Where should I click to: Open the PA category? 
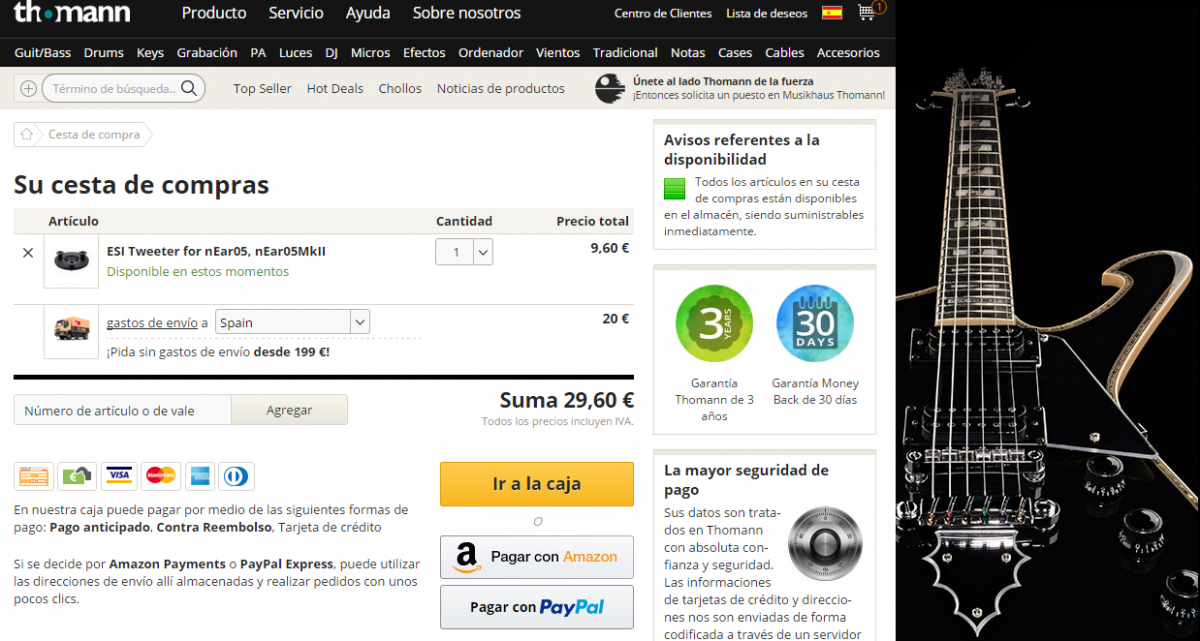(x=258, y=53)
